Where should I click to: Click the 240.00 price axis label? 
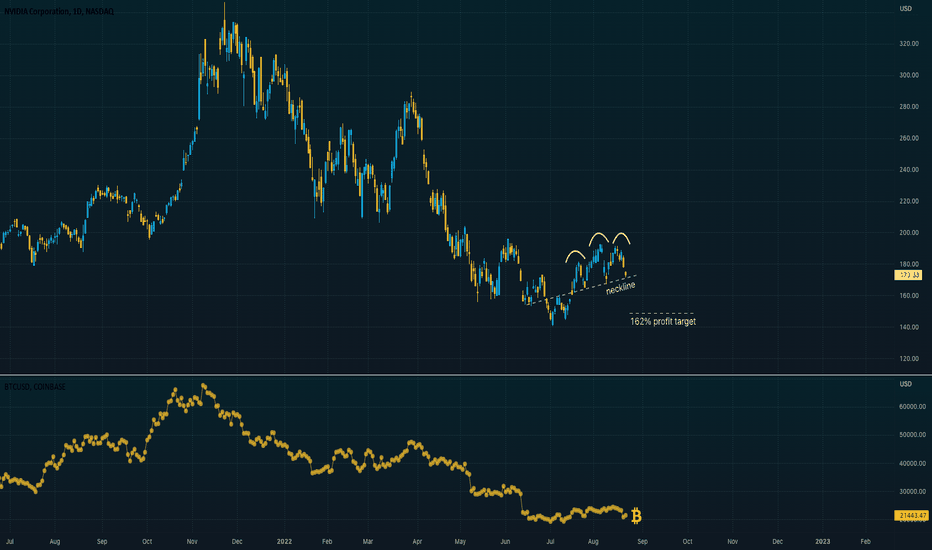pyautogui.click(x=909, y=170)
